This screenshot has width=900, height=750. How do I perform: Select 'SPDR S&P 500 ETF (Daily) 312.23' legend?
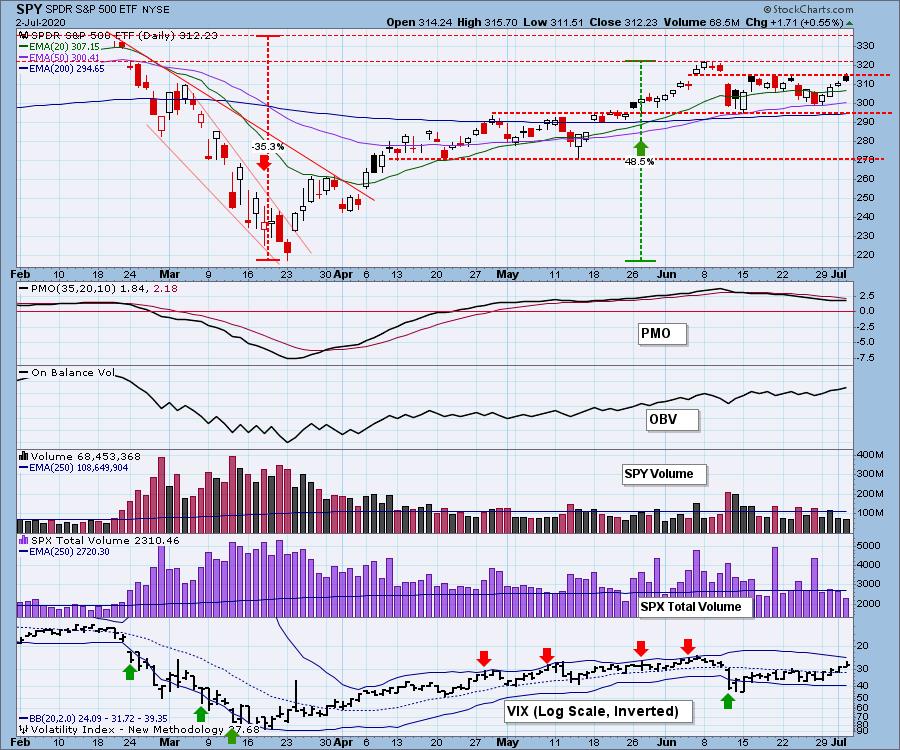124,35
